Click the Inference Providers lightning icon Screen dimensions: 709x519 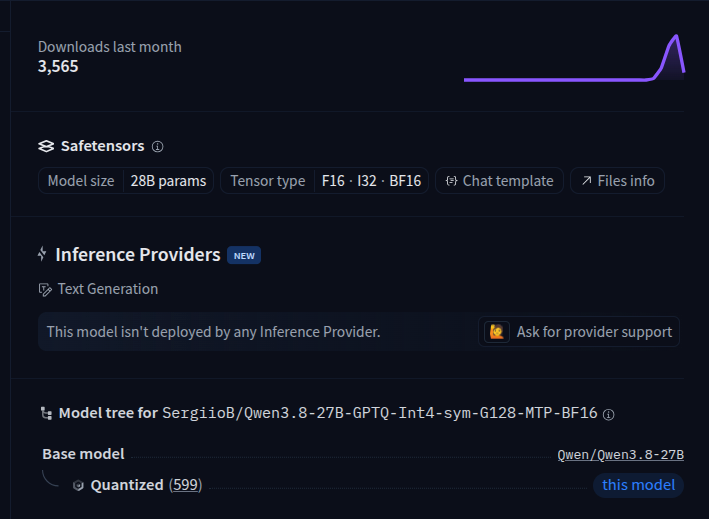pos(42,254)
